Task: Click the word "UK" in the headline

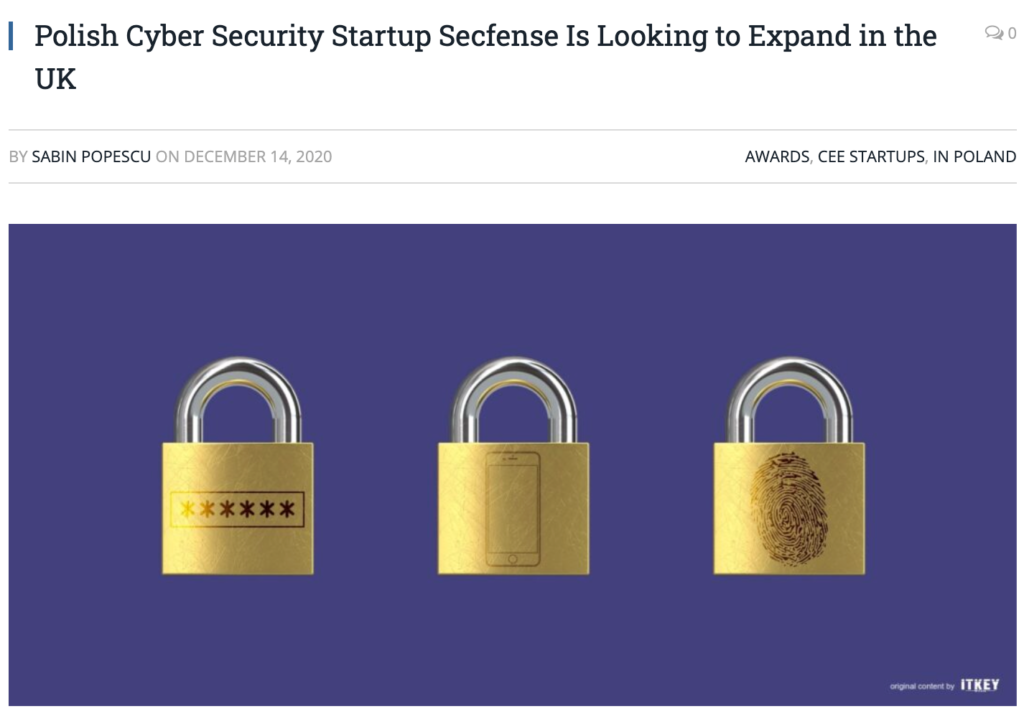Action: pyautogui.click(x=56, y=80)
